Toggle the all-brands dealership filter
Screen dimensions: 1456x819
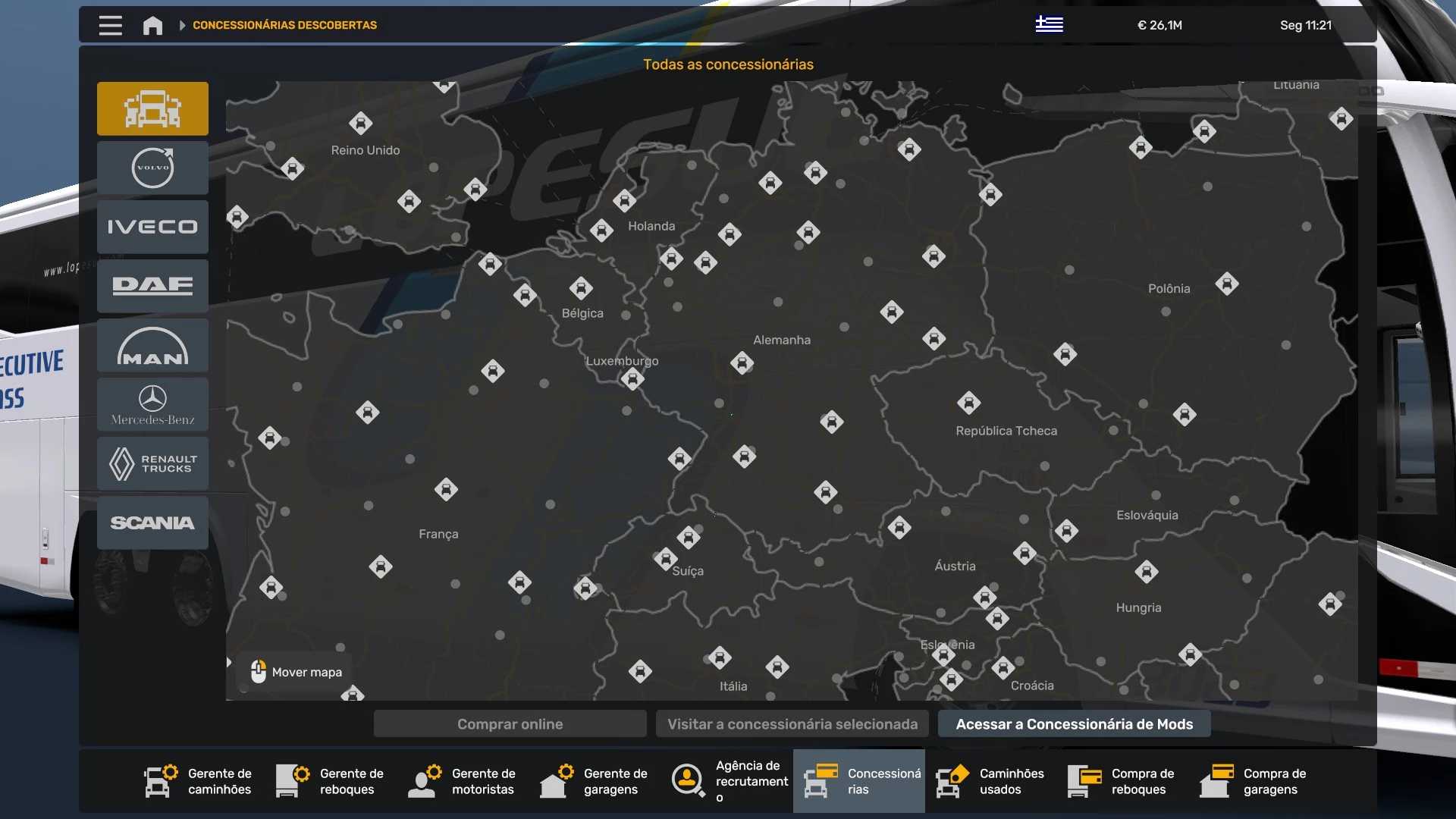(x=152, y=108)
